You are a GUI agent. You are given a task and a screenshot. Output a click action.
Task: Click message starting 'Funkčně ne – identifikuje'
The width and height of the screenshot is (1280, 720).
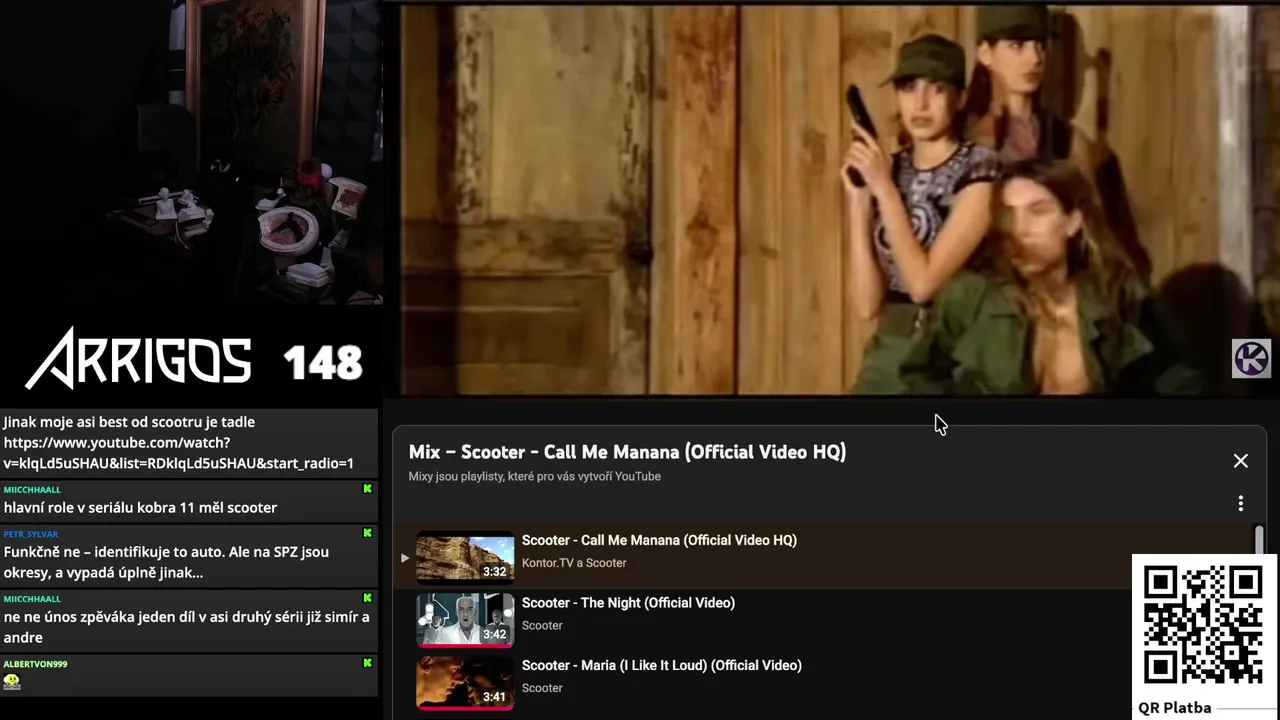[166, 562]
